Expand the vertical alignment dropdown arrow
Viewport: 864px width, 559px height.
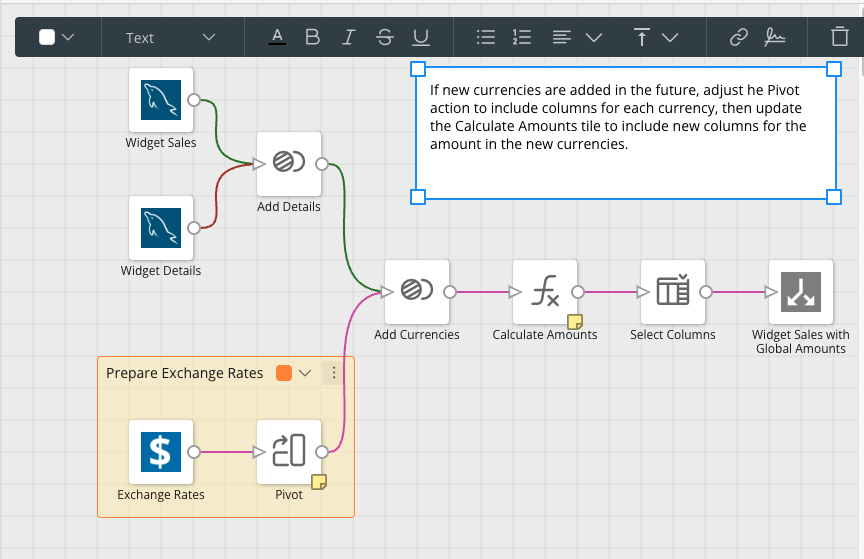(669, 37)
